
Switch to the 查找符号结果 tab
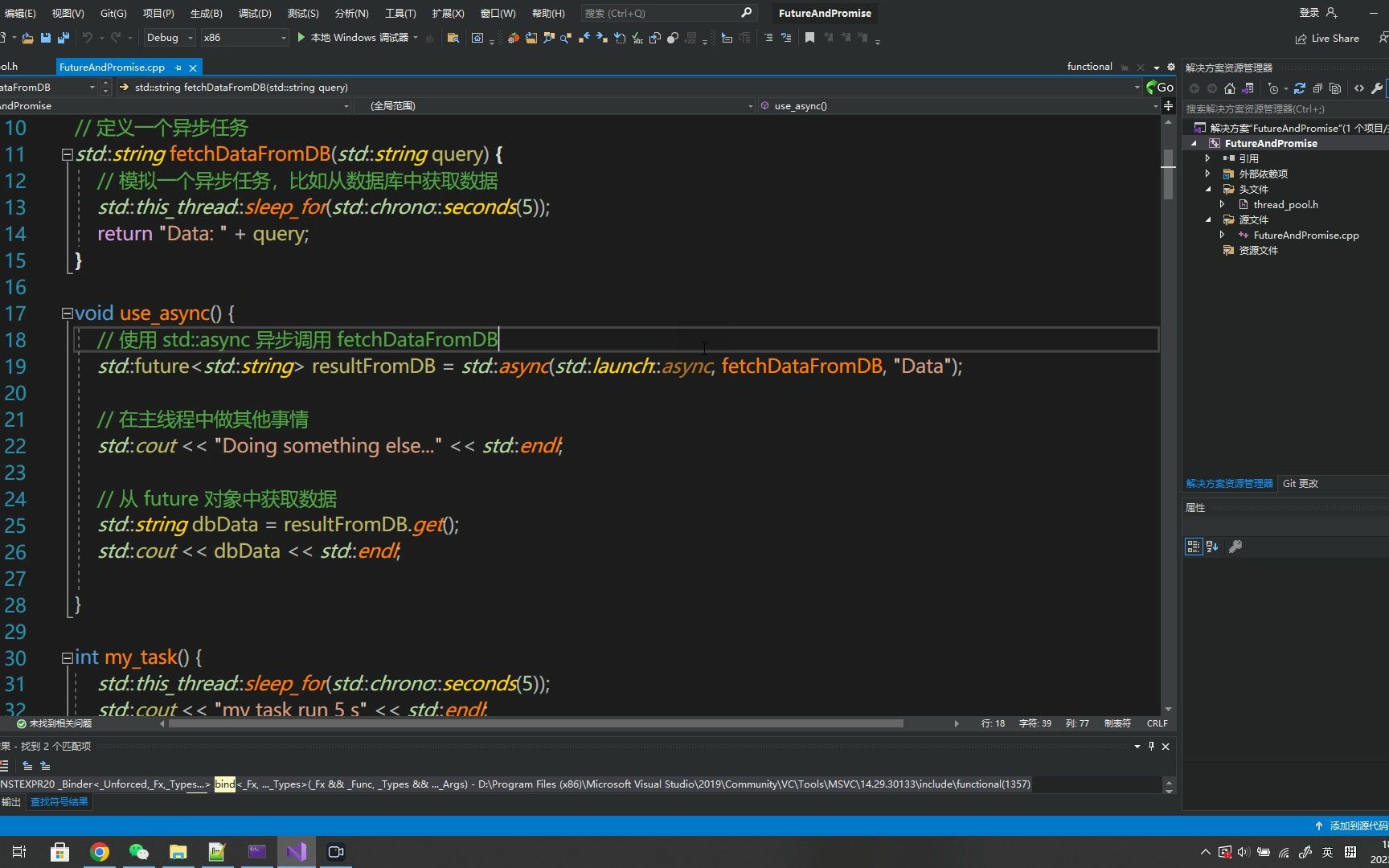point(59,802)
